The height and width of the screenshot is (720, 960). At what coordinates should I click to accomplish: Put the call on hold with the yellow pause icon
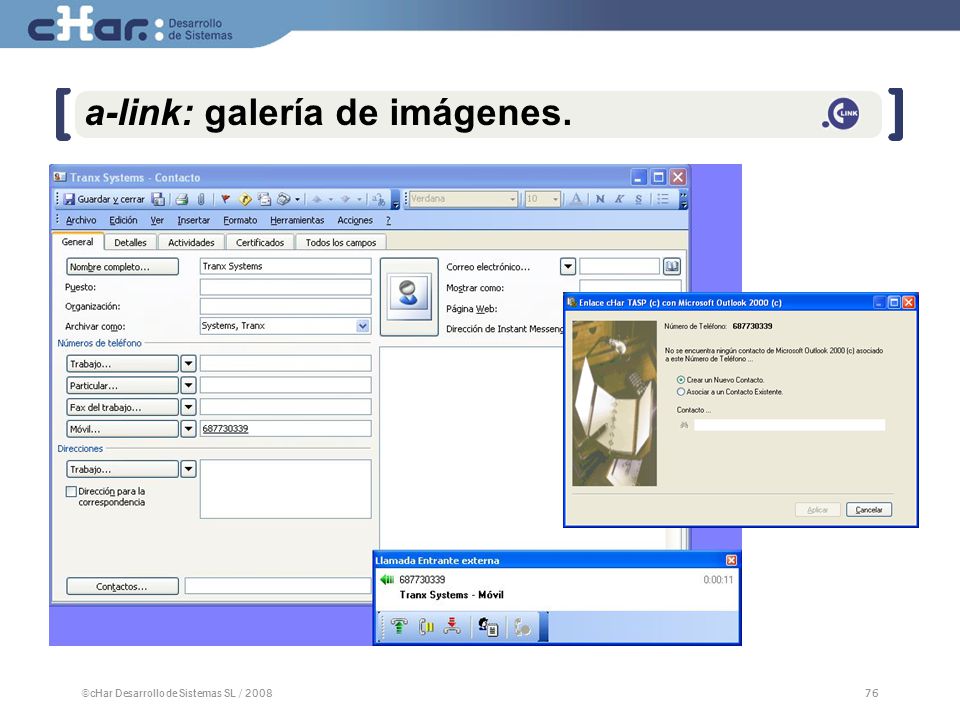(426, 626)
